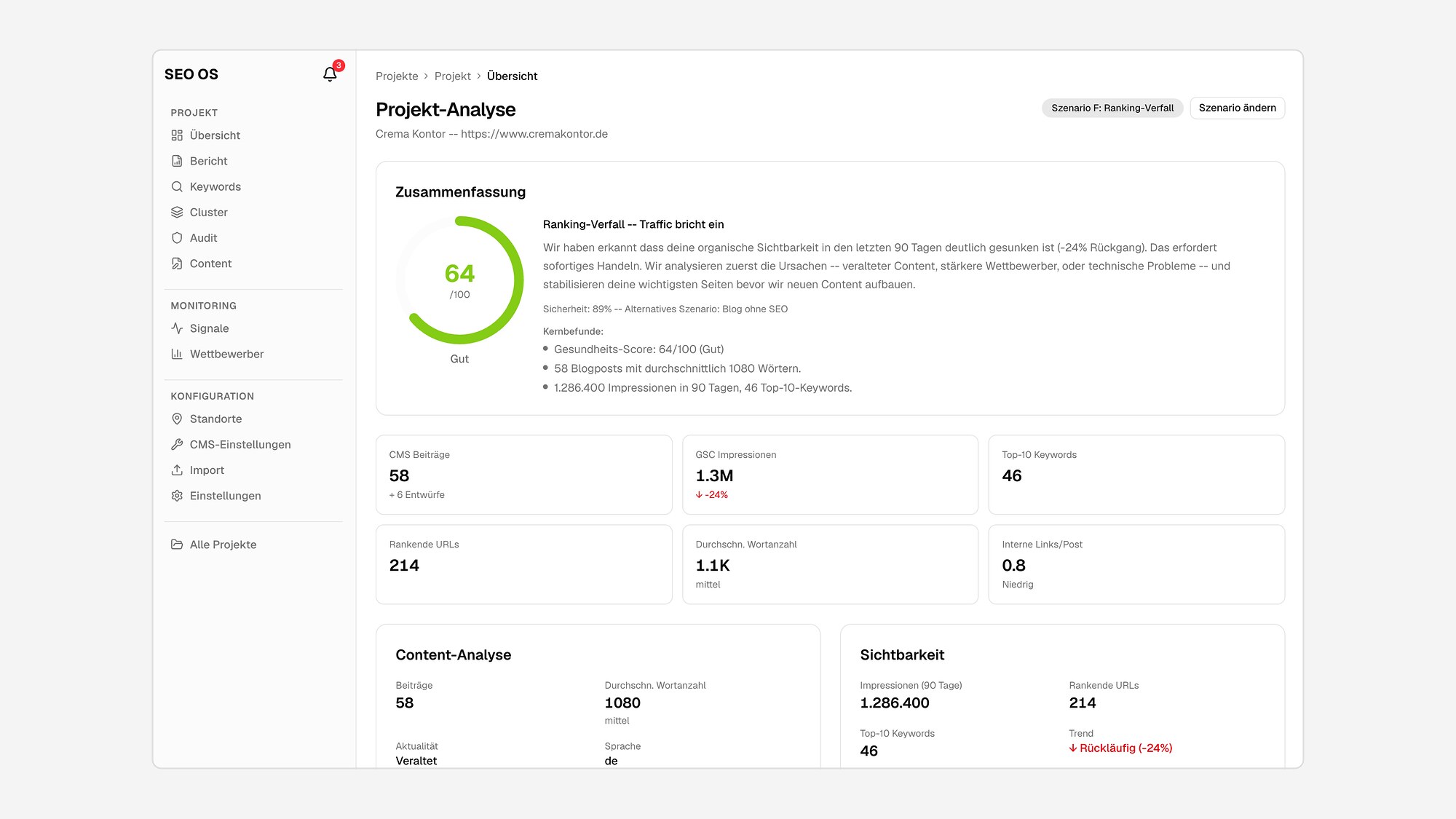
Task: Click the health score gauge showing 64
Action: point(459,280)
